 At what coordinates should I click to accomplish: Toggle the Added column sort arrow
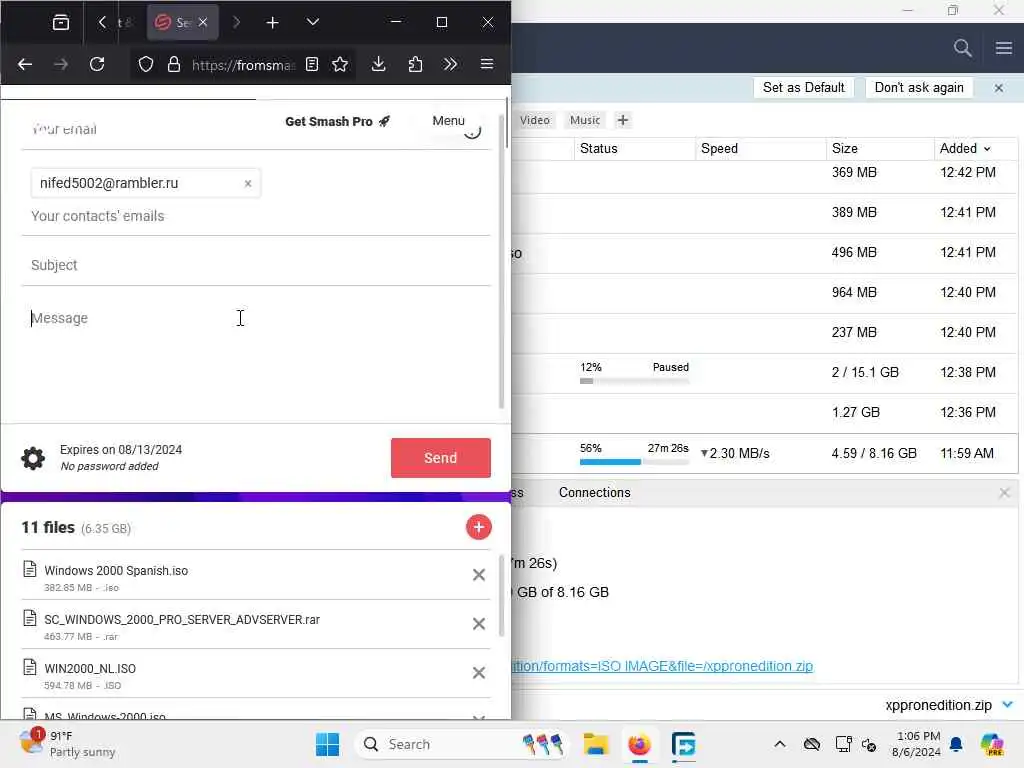987,149
